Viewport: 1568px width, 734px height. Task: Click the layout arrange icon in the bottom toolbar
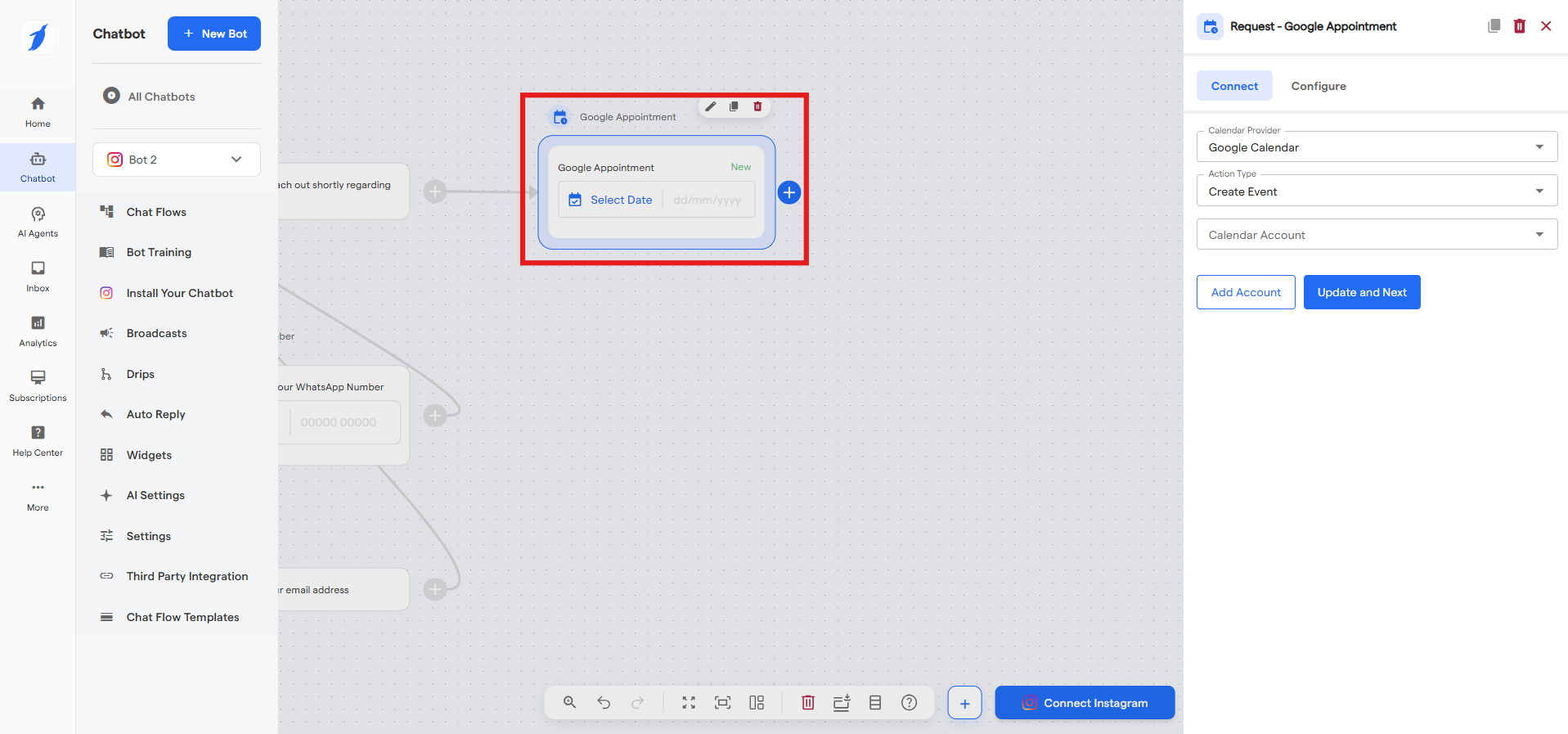point(757,702)
